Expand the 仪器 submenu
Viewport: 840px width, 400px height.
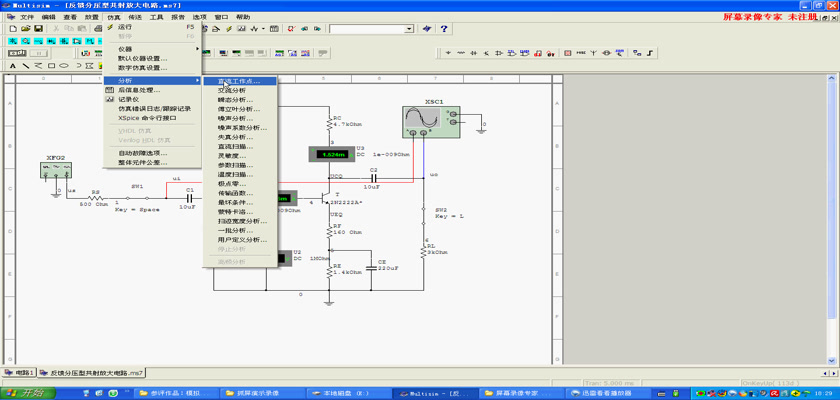152,49
